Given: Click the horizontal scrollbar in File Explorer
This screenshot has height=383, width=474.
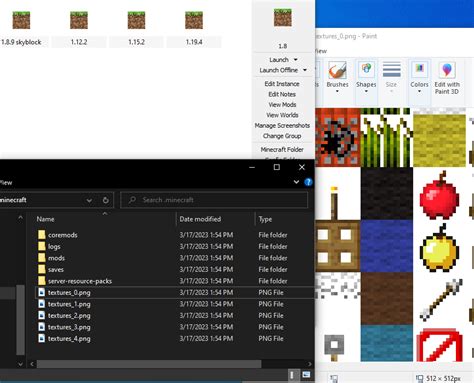Looking at the screenshot, I should point(149,364).
